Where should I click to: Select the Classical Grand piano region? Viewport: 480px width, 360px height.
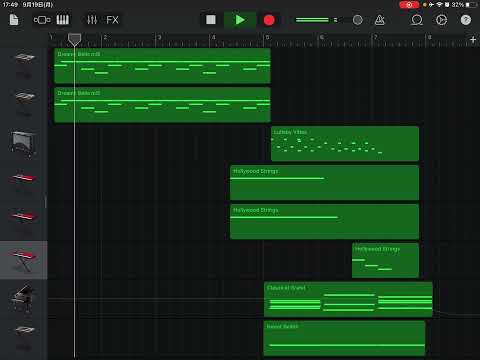pyautogui.click(x=348, y=299)
